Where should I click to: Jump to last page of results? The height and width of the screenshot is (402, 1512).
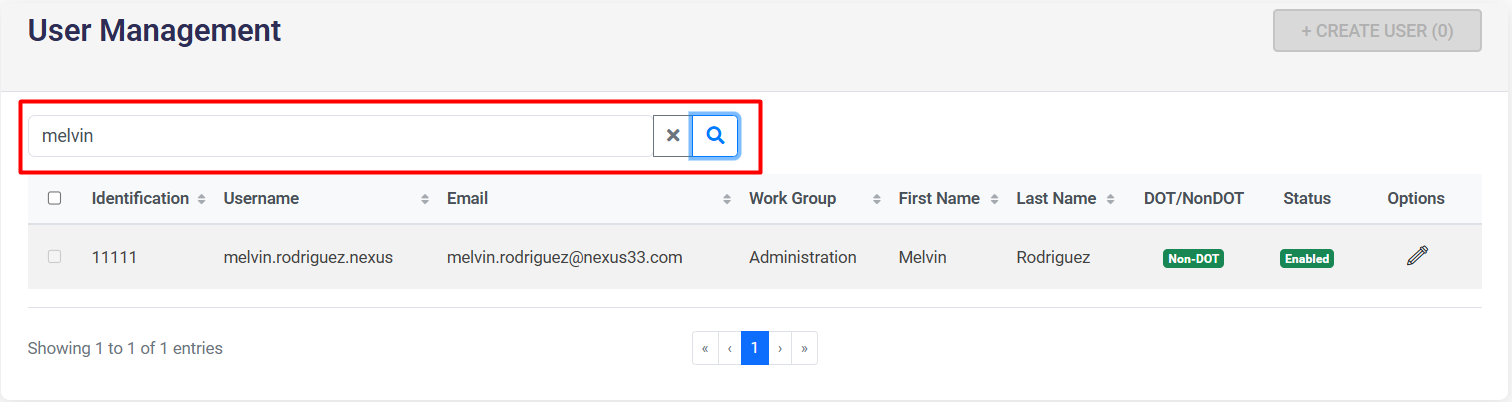(x=804, y=348)
